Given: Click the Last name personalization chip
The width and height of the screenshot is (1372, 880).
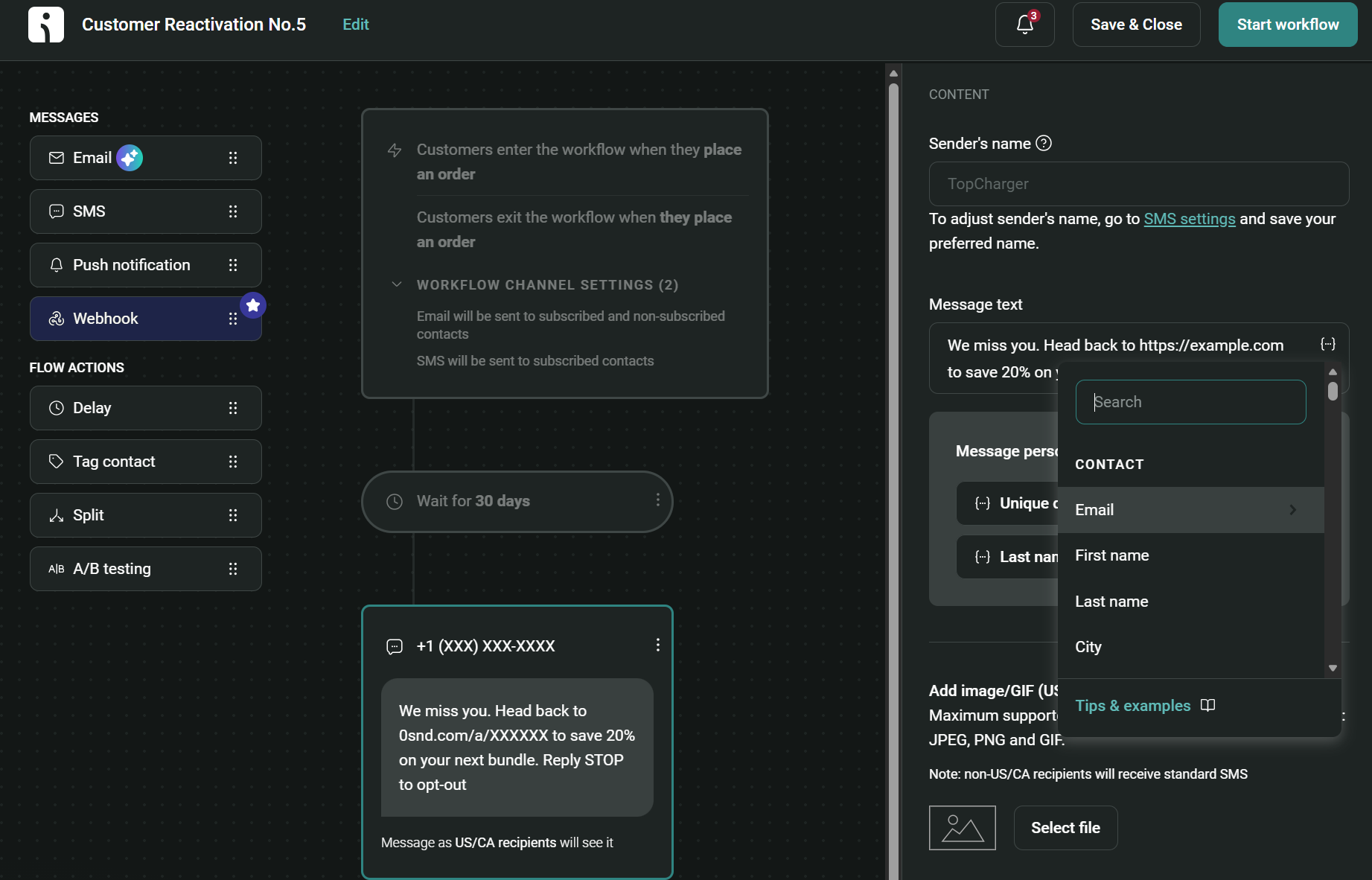Looking at the screenshot, I should (1007, 557).
